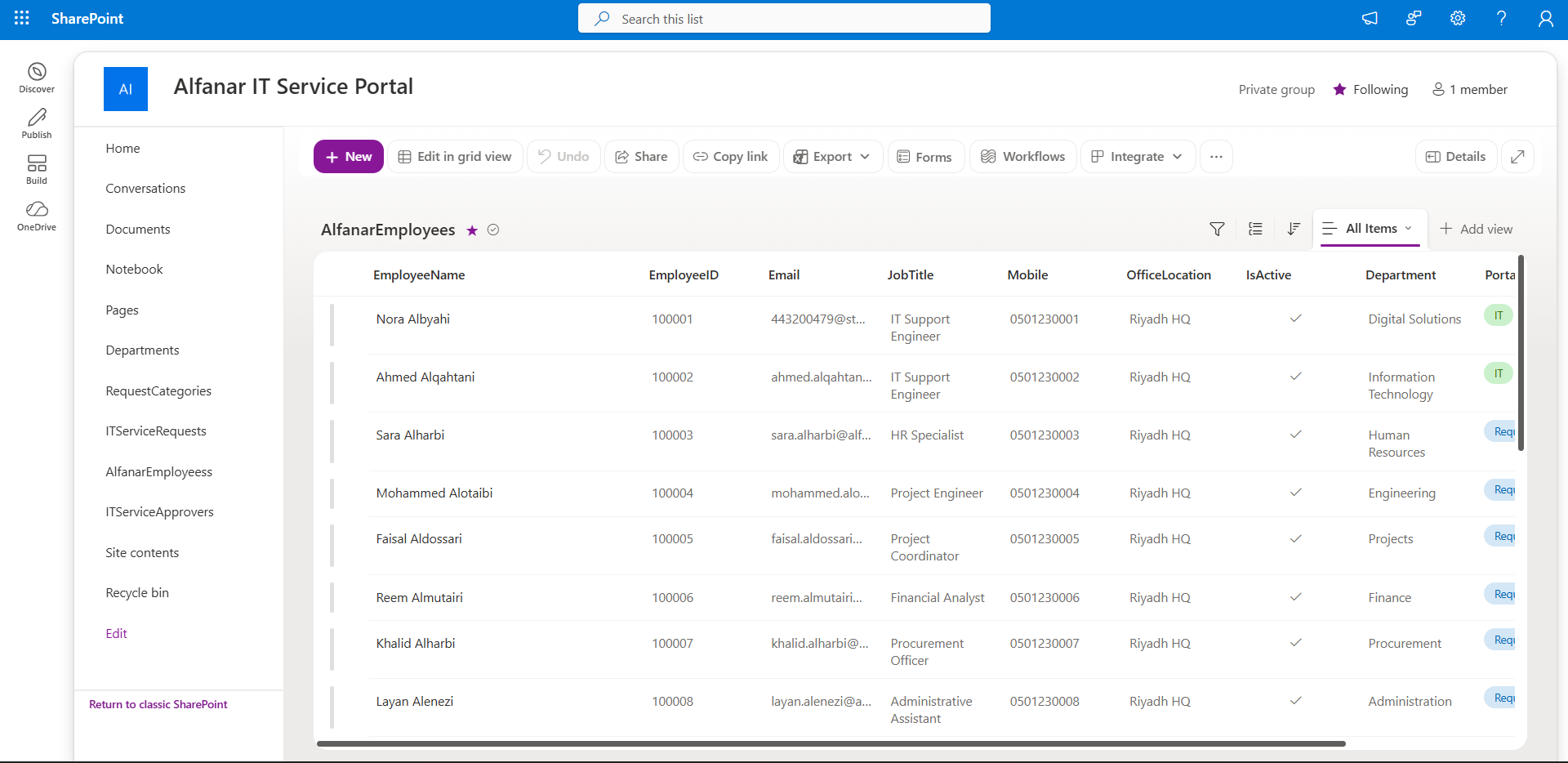Click the horizontal scrollbar below the list

click(x=831, y=743)
